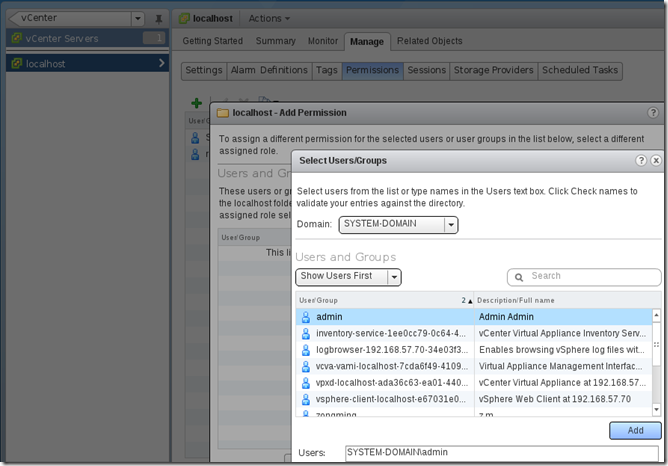Open the Scheduled Tasks sub-tab

click(580, 70)
